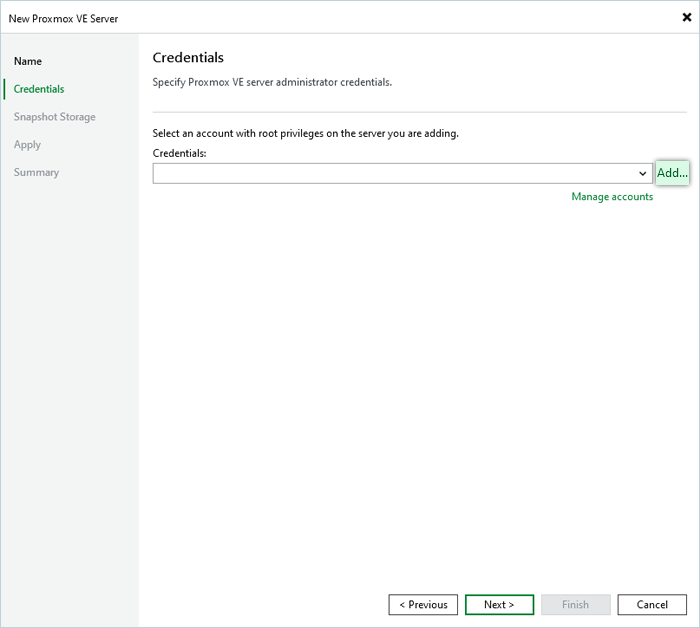Switch to the Summary wizard step

pos(36,173)
